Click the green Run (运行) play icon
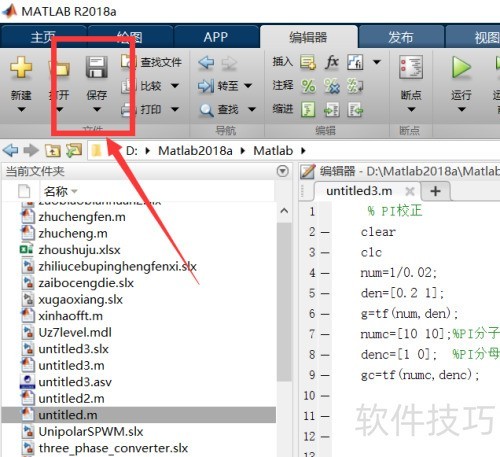Image resolution: width=500 pixels, height=457 pixels. click(461, 67)
